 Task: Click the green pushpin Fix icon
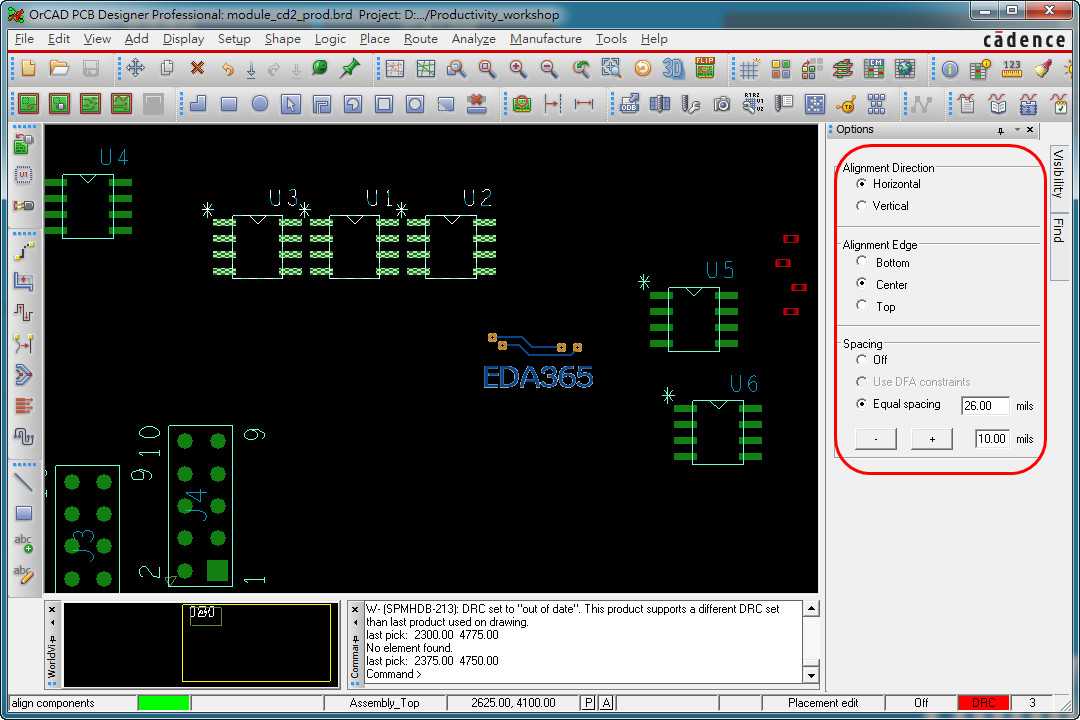351,68
